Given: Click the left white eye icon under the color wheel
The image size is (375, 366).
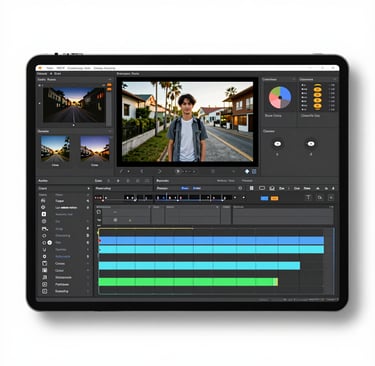Looking at the screenshot, I should point(277,144).
